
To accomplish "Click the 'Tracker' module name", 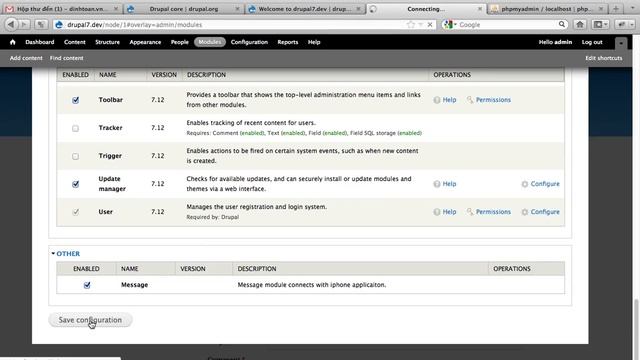I will [x=110, y=128].
